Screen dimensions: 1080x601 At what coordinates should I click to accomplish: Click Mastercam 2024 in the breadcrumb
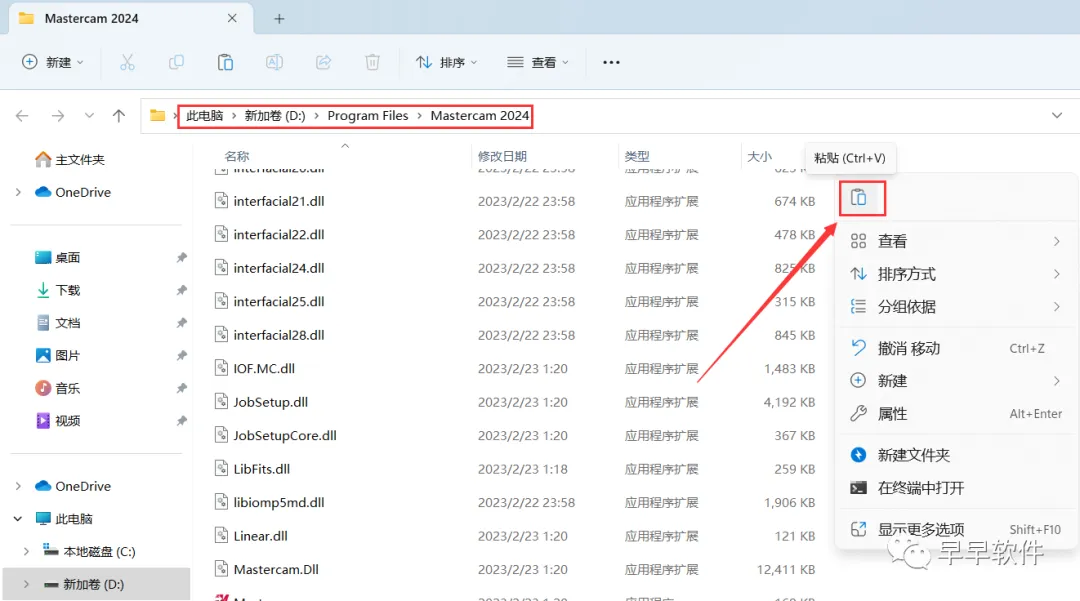(x=479, y=116)
